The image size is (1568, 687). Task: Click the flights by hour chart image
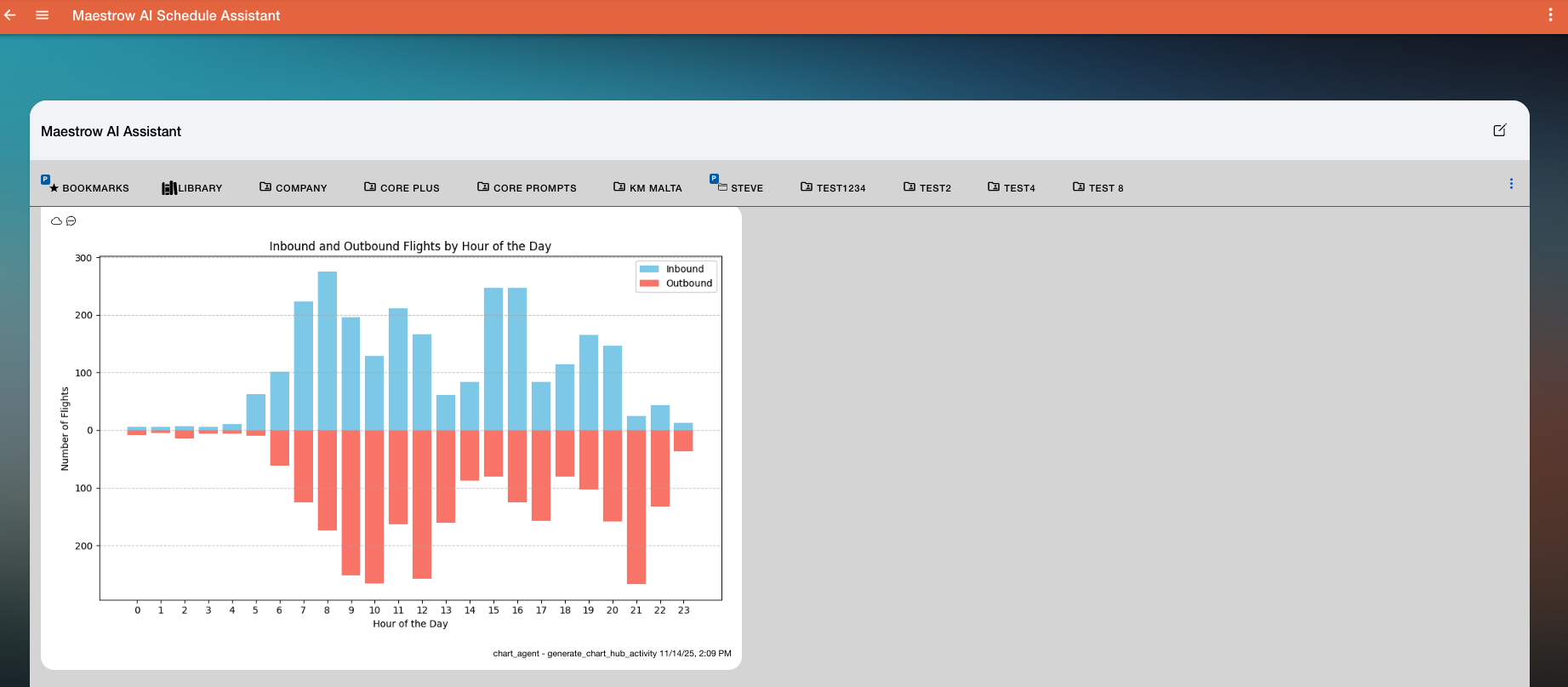click(391, 434)
